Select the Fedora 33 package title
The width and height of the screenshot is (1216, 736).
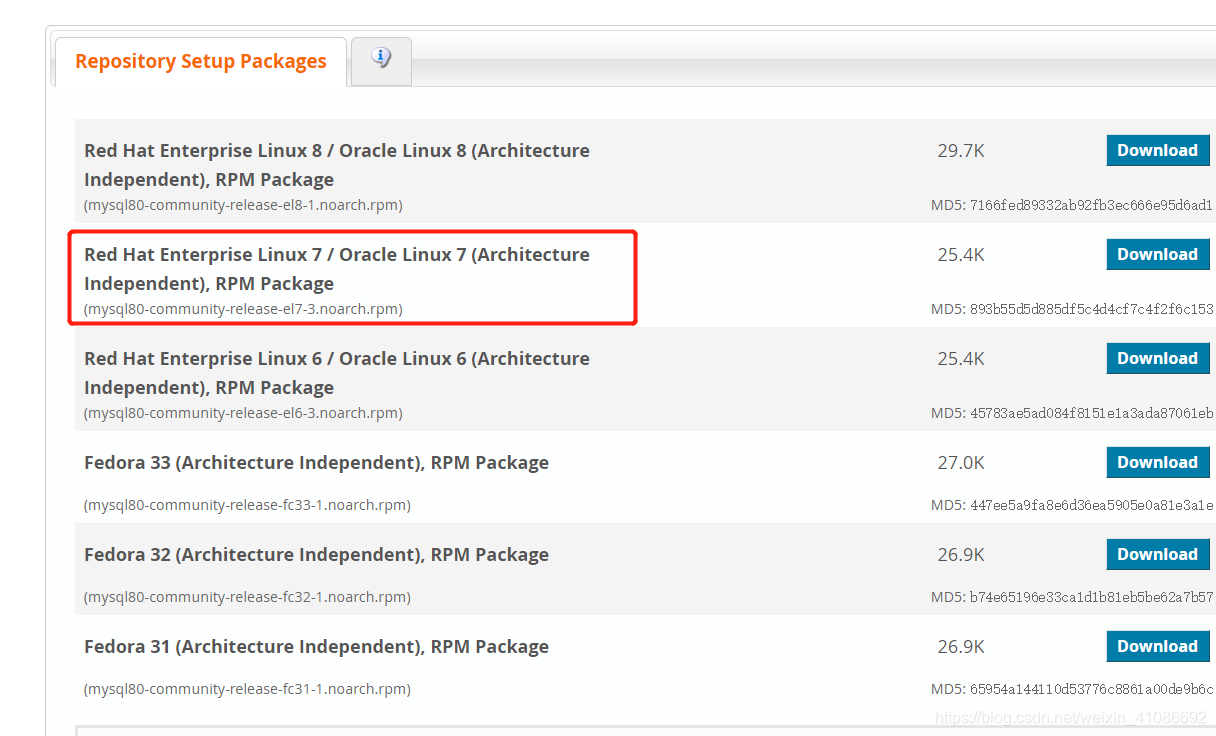(316, 463)
